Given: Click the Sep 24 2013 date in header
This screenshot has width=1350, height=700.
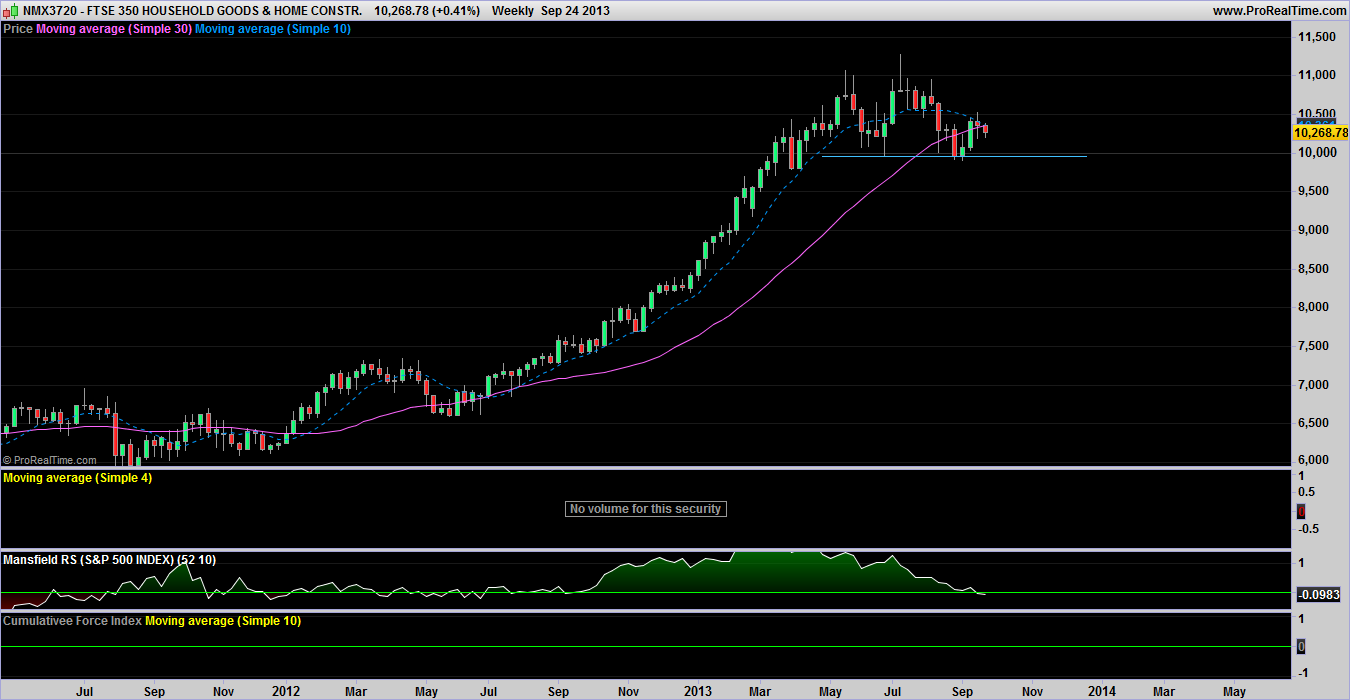Looking at the screenshot, I should [x=574, y=11].
